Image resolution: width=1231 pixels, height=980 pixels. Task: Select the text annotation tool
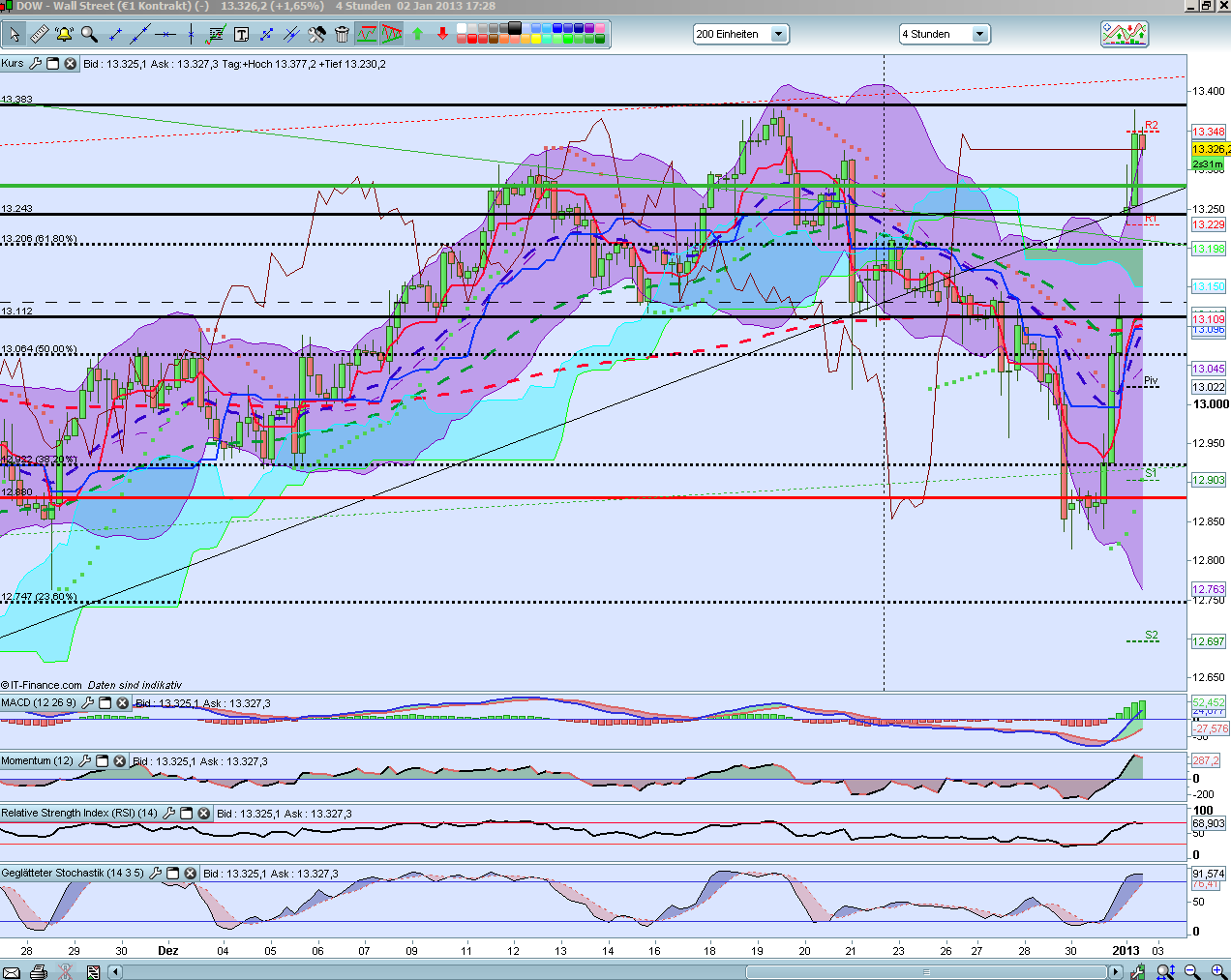[241, 35]
